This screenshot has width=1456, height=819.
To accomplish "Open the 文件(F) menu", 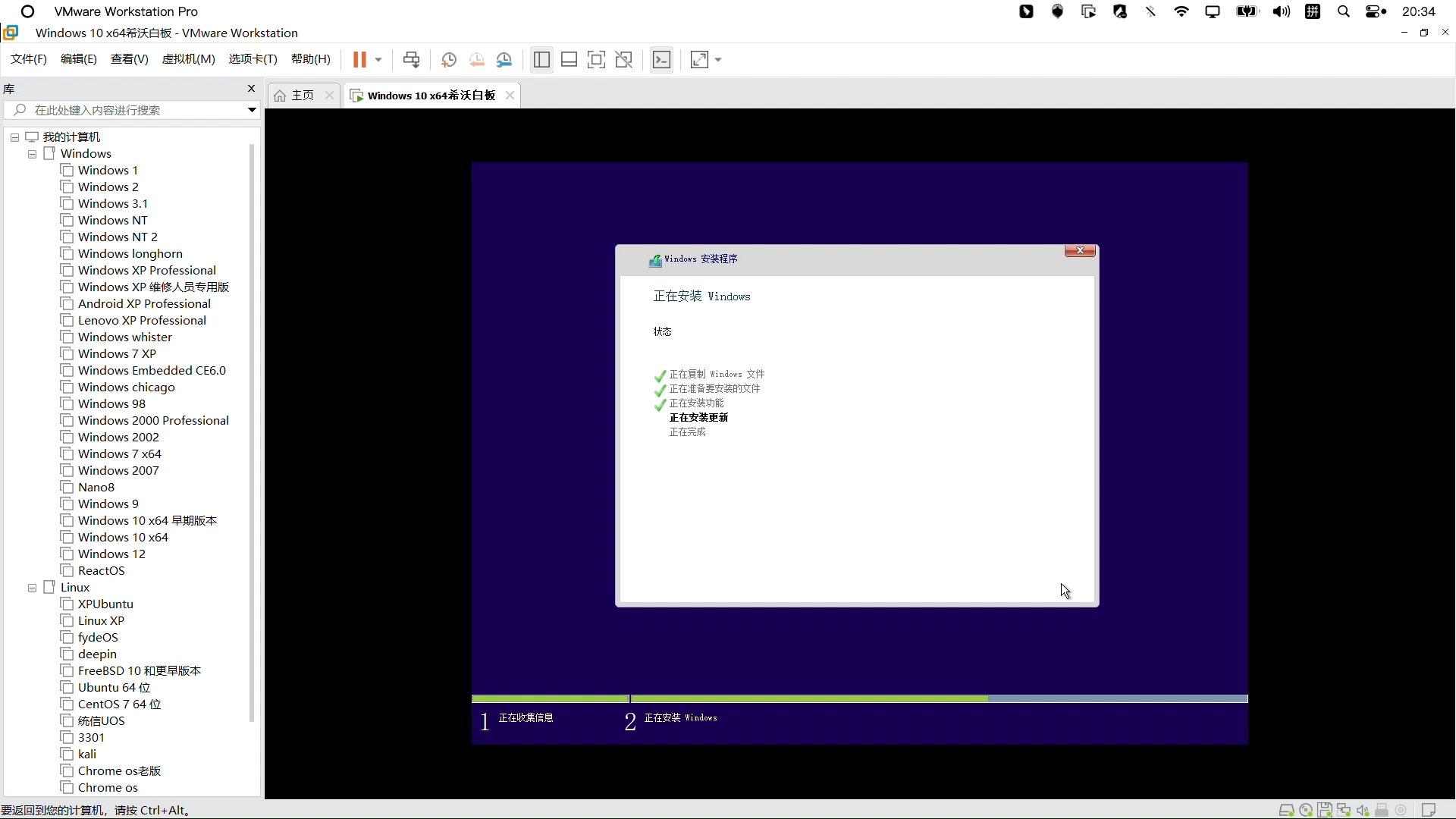I will [29, 59].
